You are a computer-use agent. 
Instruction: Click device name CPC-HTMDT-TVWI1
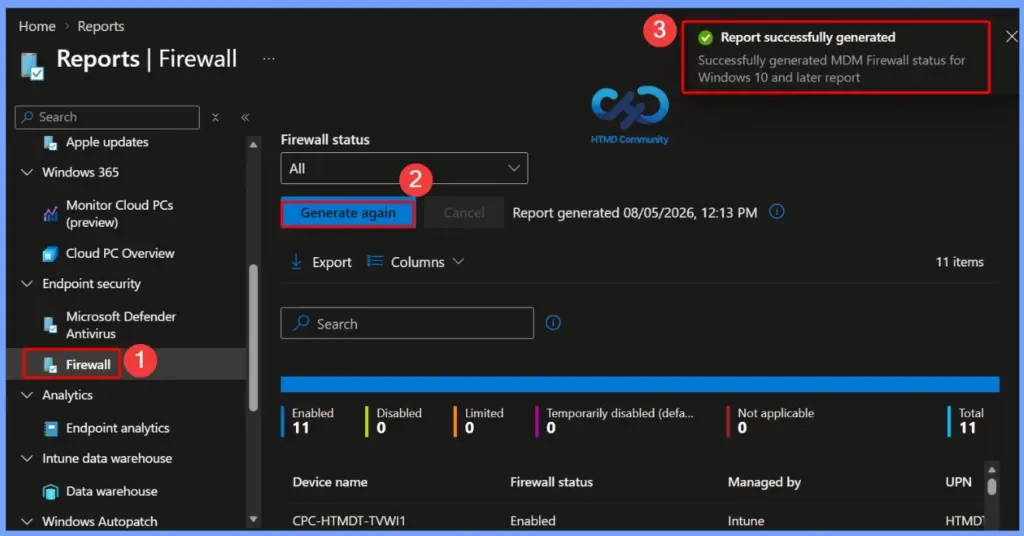click(x=349, y=521)
